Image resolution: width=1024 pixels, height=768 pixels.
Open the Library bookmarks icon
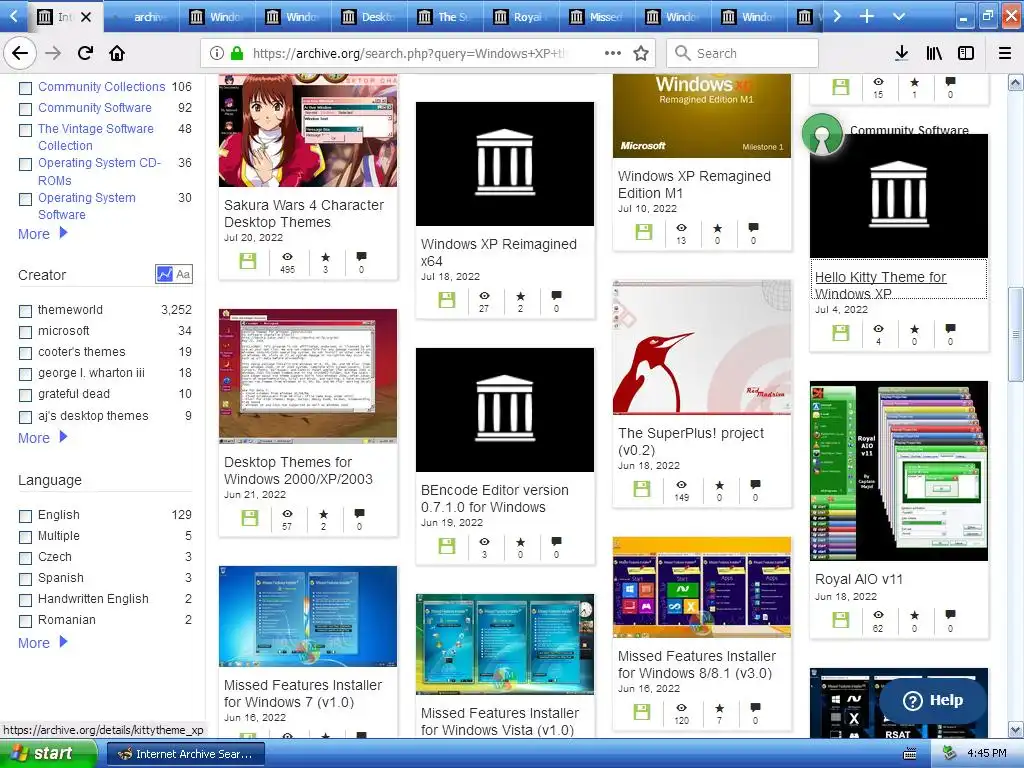(x=934, y=53)
